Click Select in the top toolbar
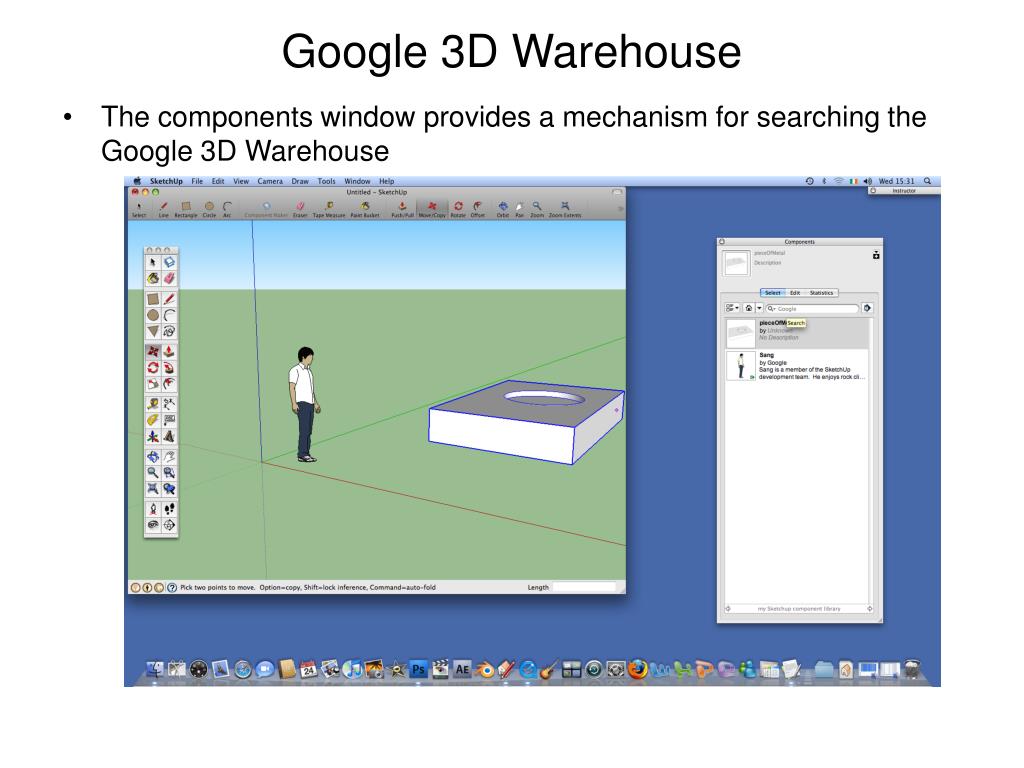The image size is (1024, 768). [139, 209]
